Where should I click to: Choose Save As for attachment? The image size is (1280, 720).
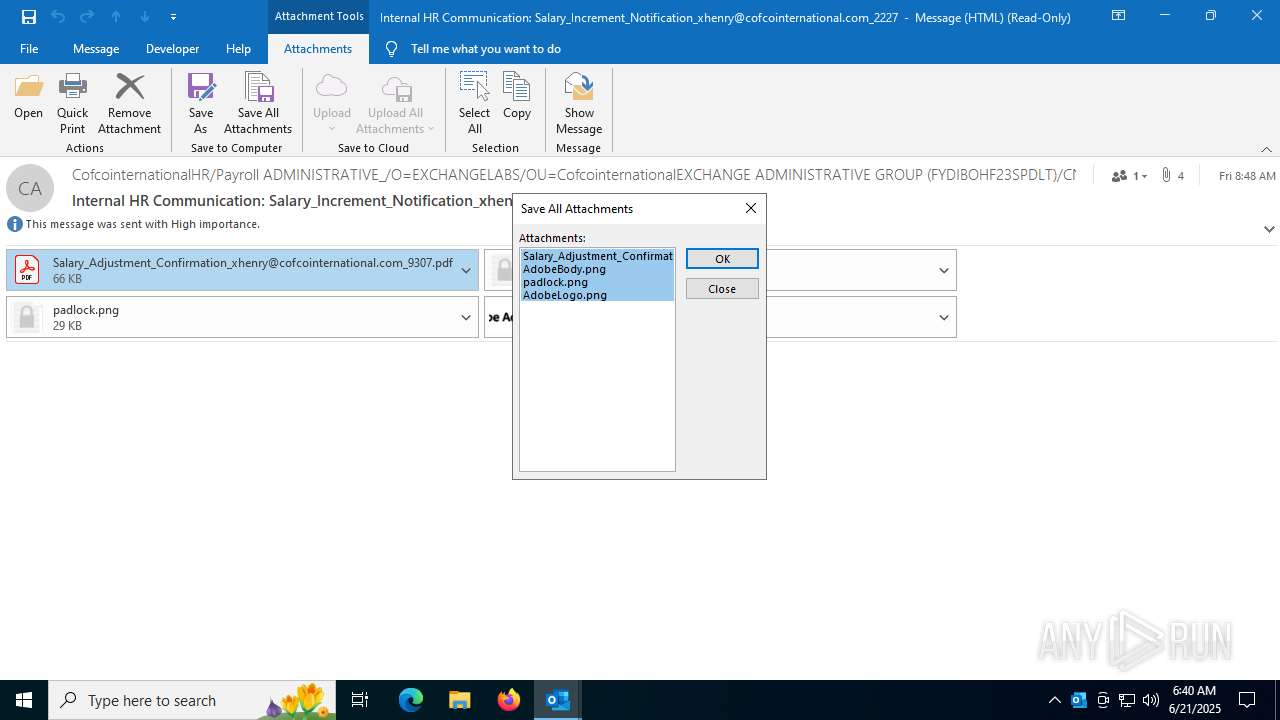200,103
